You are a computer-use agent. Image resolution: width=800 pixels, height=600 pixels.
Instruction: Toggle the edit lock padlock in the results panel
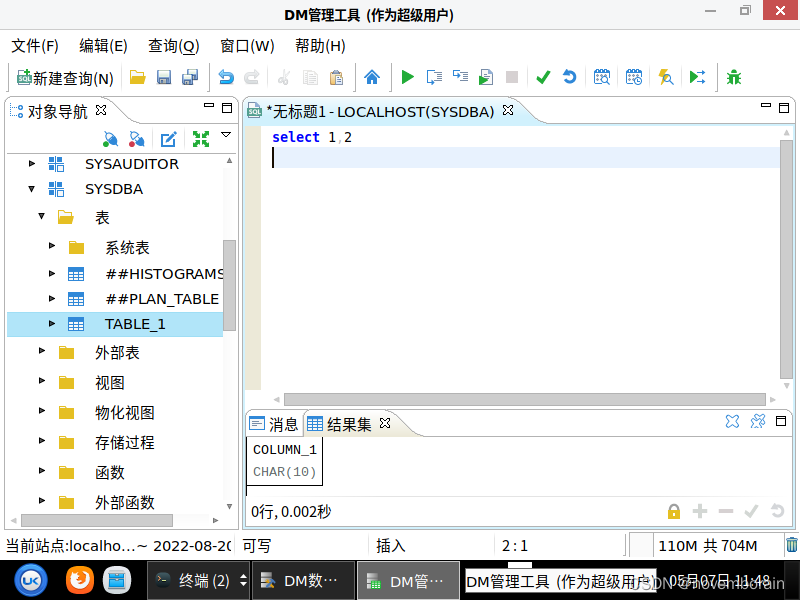(x=673, y=511)
